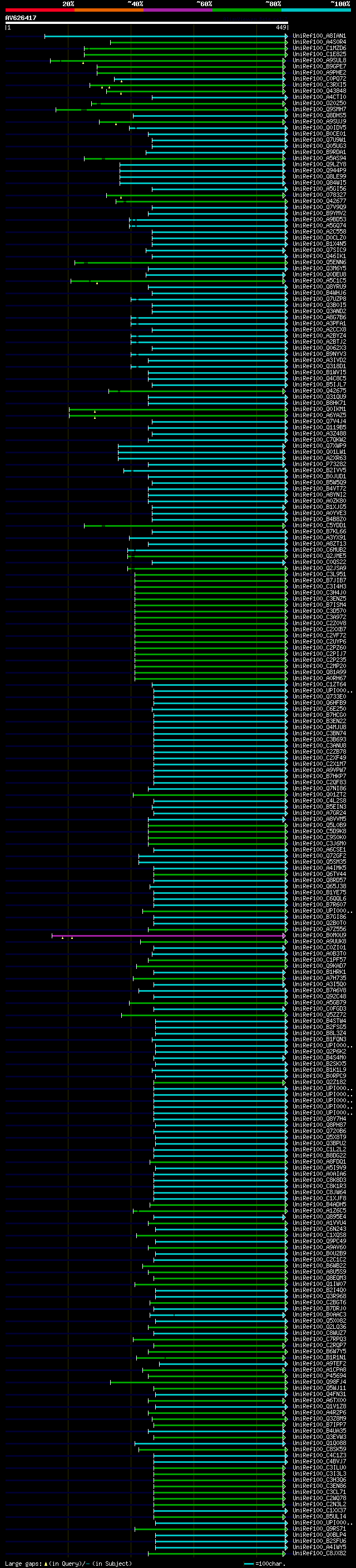Click the cyan alignment bar for UniRef100_A8IAN1
The width and height of the screenshot is (356, 1568).
166,36
